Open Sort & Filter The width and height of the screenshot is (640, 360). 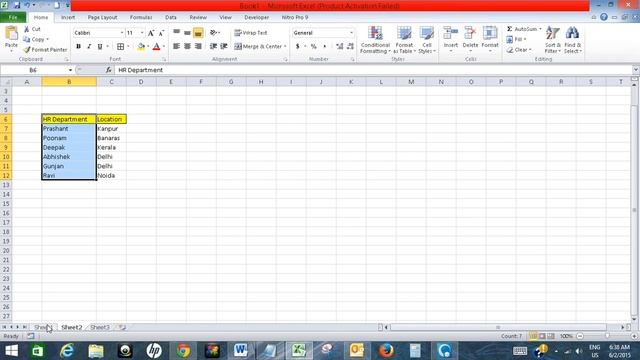553,40
